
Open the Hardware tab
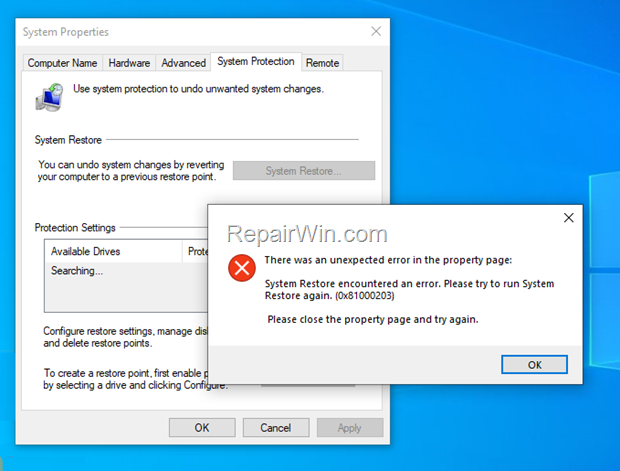pyautogui.click(x=129, y=63)
